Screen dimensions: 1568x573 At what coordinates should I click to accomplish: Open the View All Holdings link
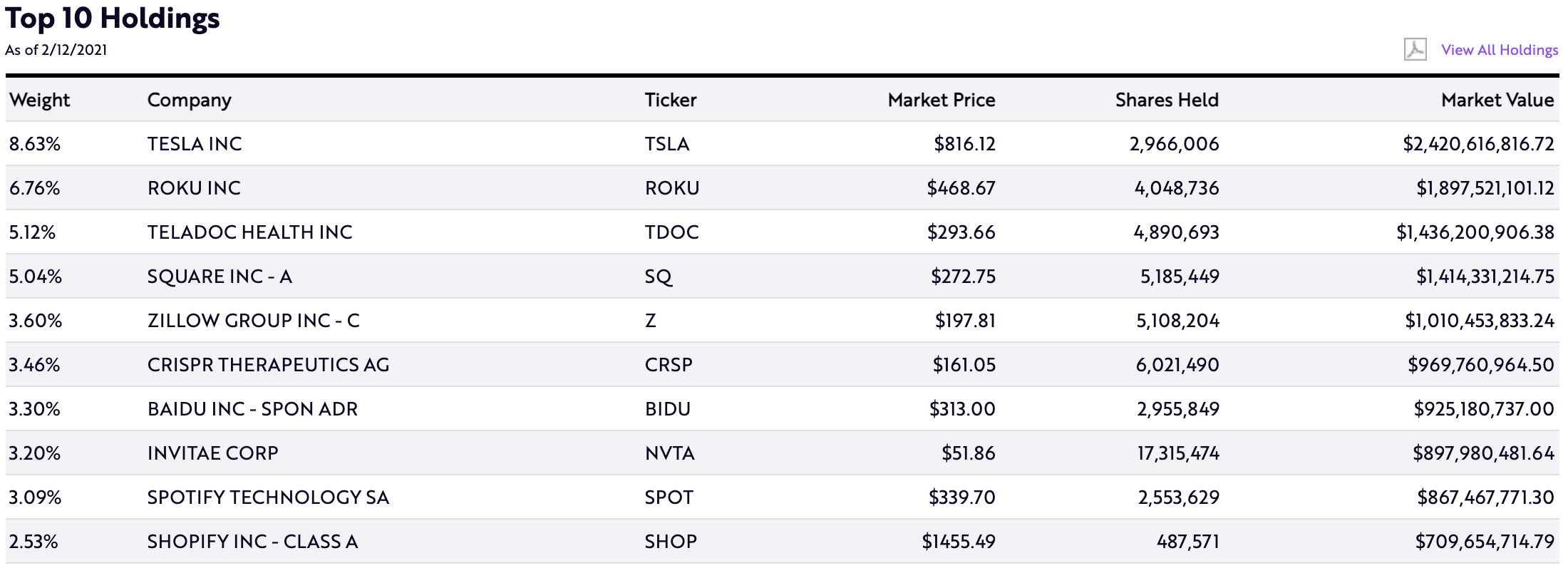tap(1500, 50)
